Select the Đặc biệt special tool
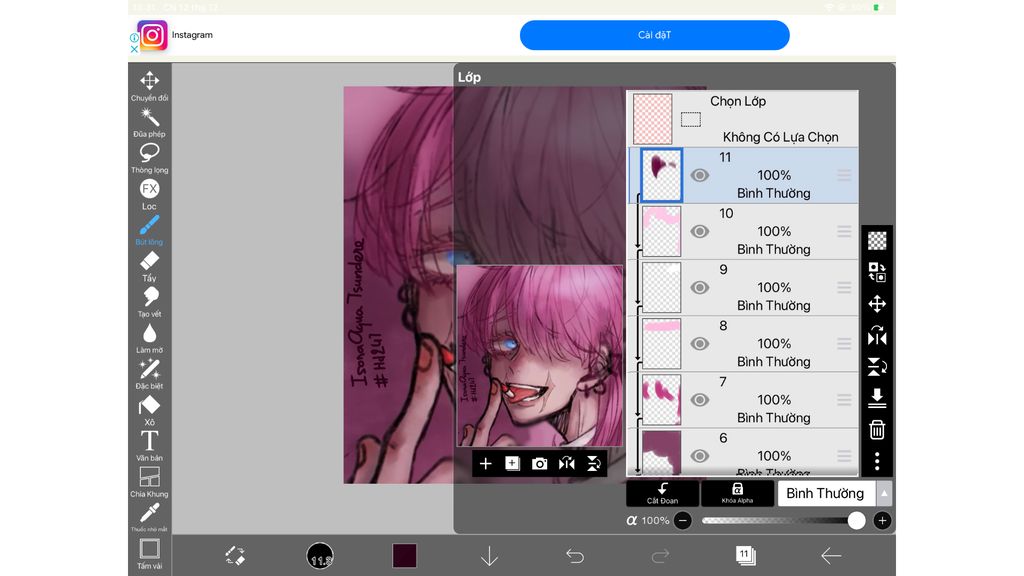This screenshot has width=1024, height=576. coord(150,374)
